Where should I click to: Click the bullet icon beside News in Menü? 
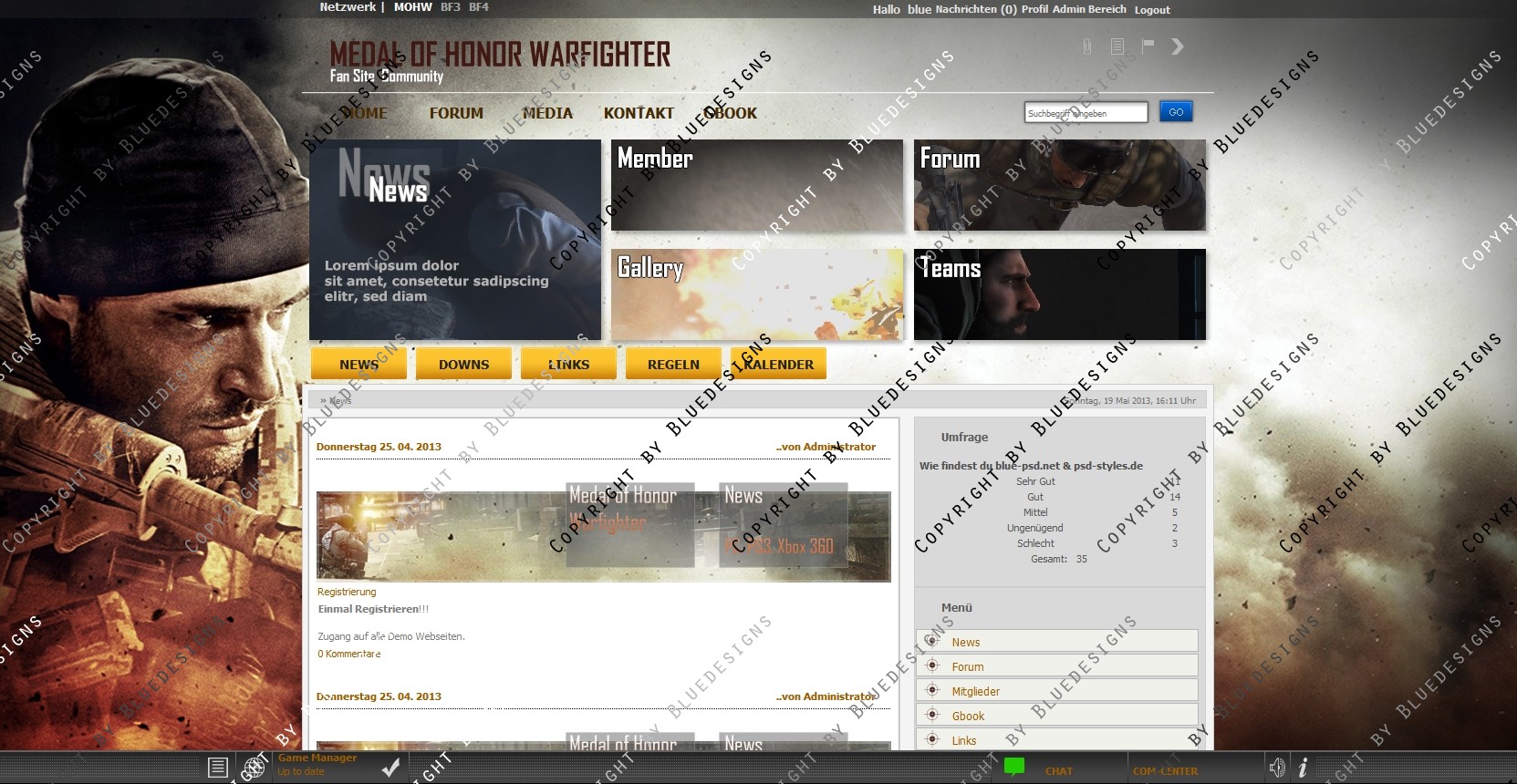pyautogui.click(x=931, y=641)
